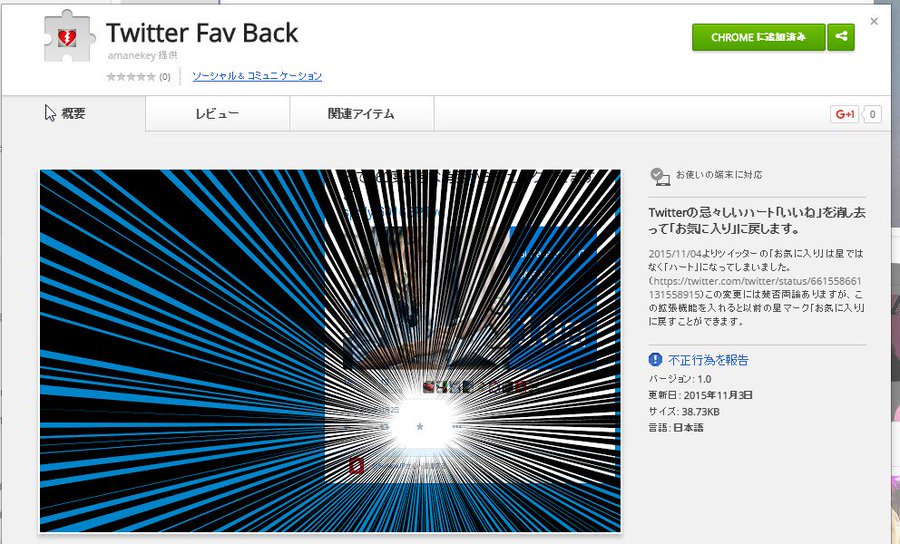Switch to the レビュー tab

point(217,114)
